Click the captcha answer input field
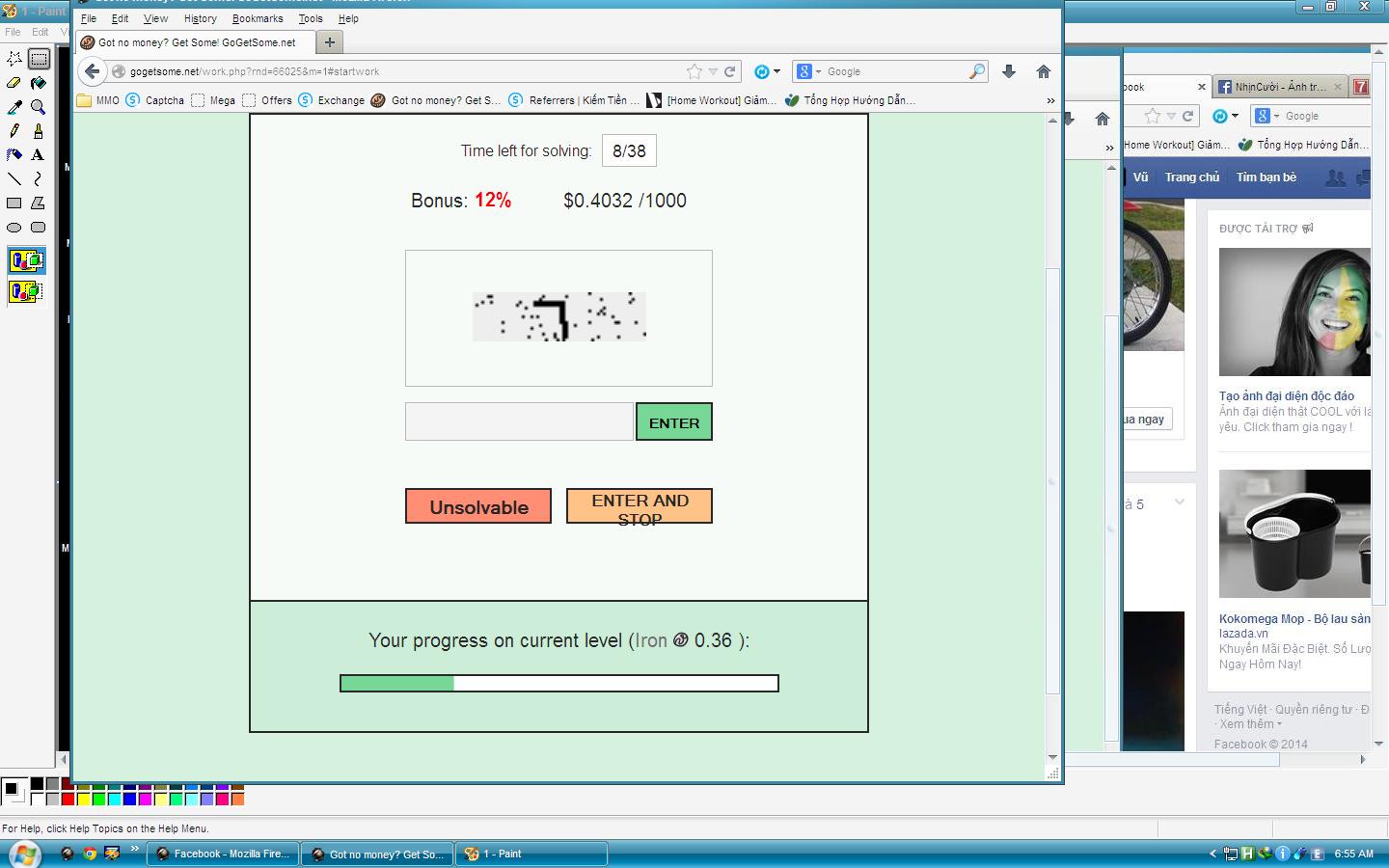This screenshot has width=1389, height=868. (519, 422)
